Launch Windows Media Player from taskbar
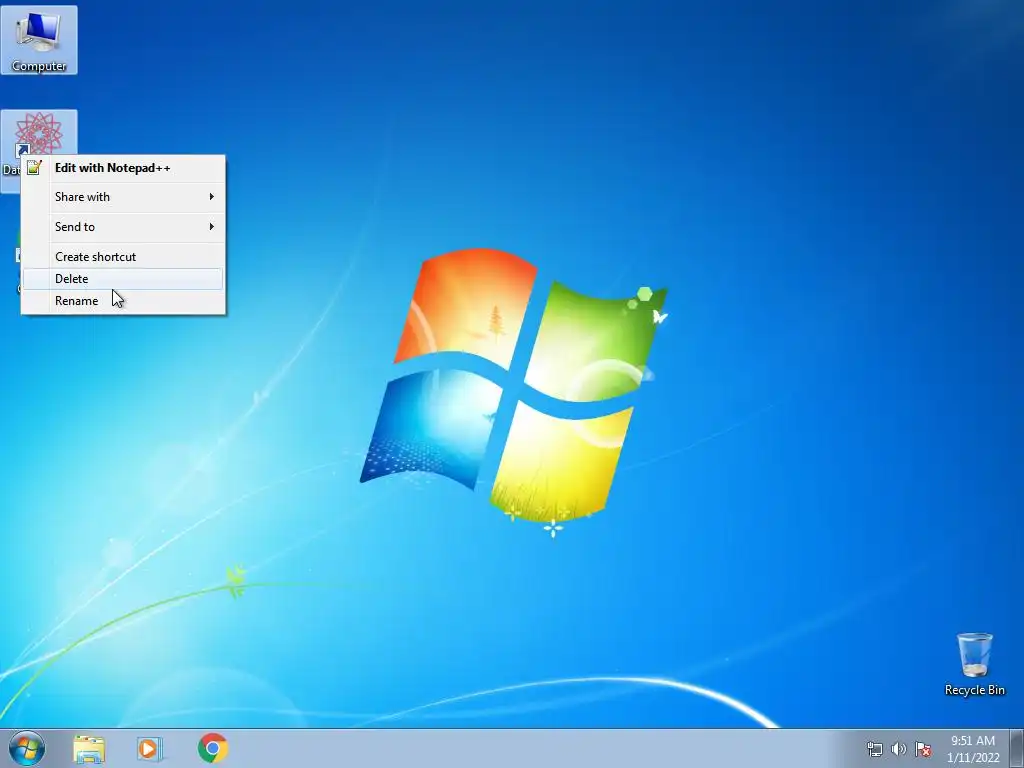The image size is (1024, 768). 150,748
